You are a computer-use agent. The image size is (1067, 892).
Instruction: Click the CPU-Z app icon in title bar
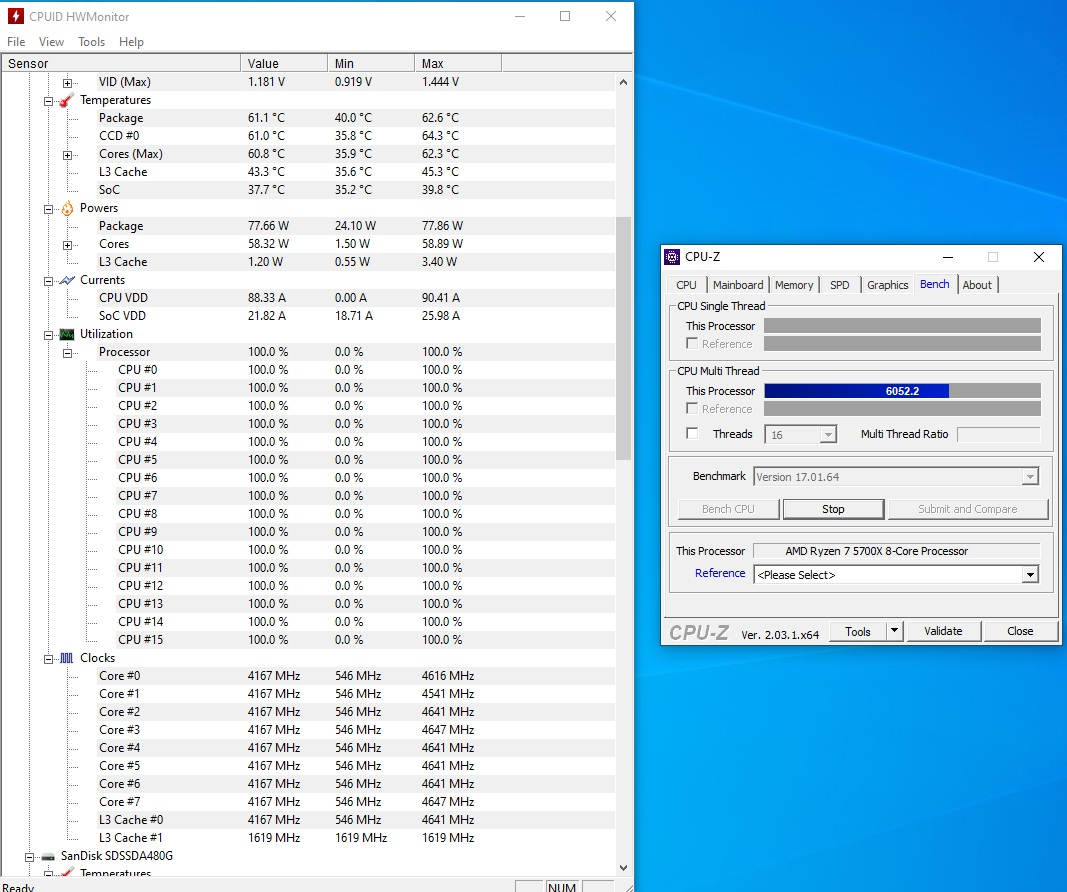pyautogui.click(x=672, y=257)
